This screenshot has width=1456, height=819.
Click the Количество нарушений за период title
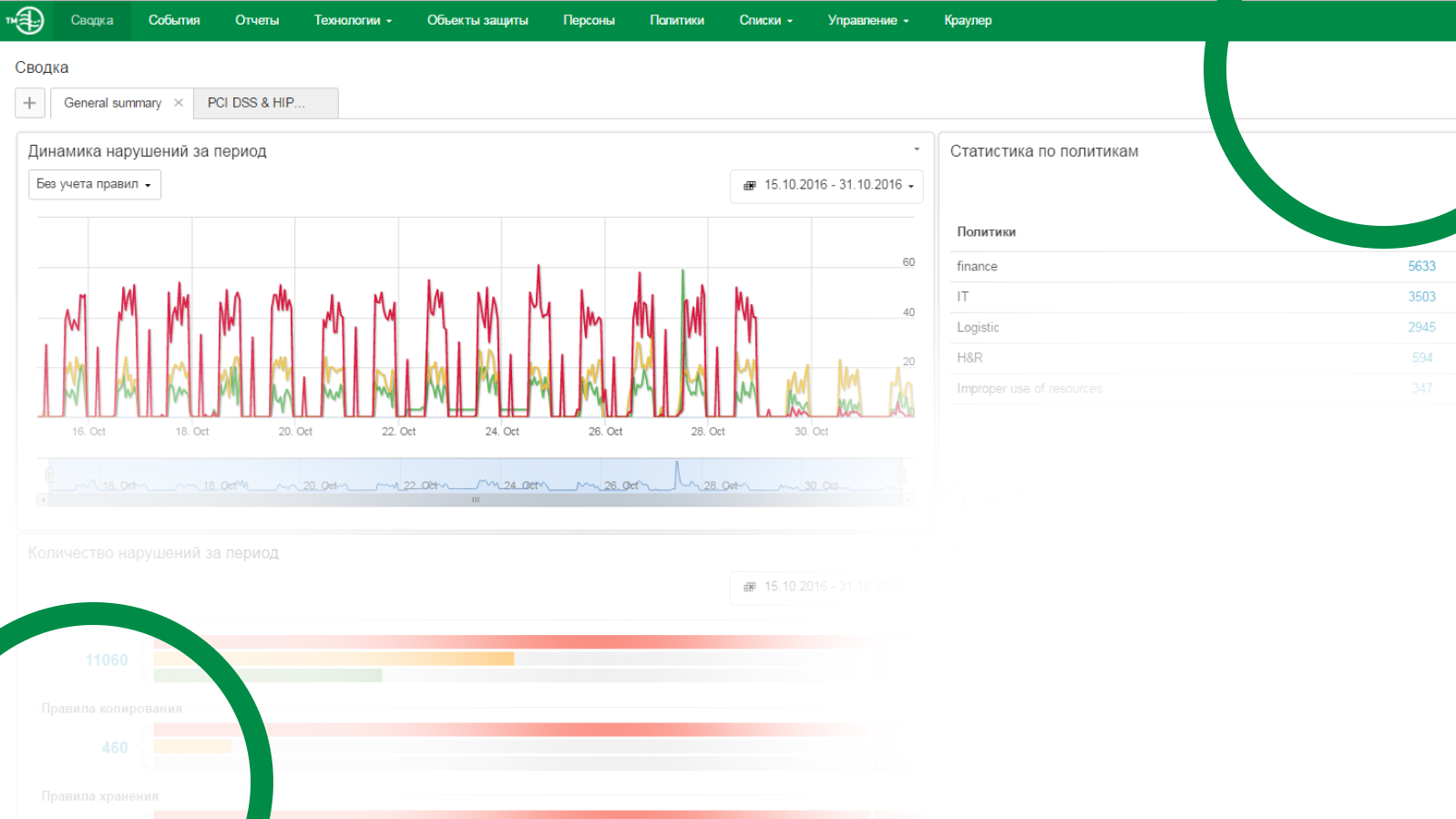point(153,553)
